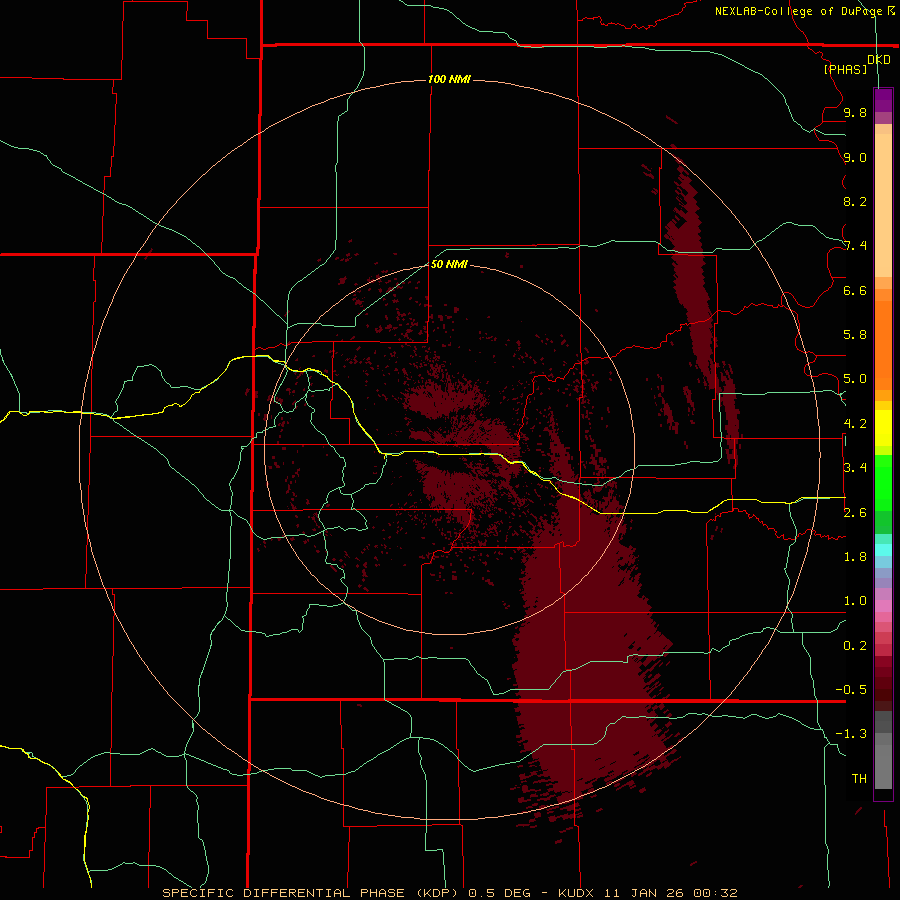
Task: Click the 1.0 scale value
Action: [855, 601]
